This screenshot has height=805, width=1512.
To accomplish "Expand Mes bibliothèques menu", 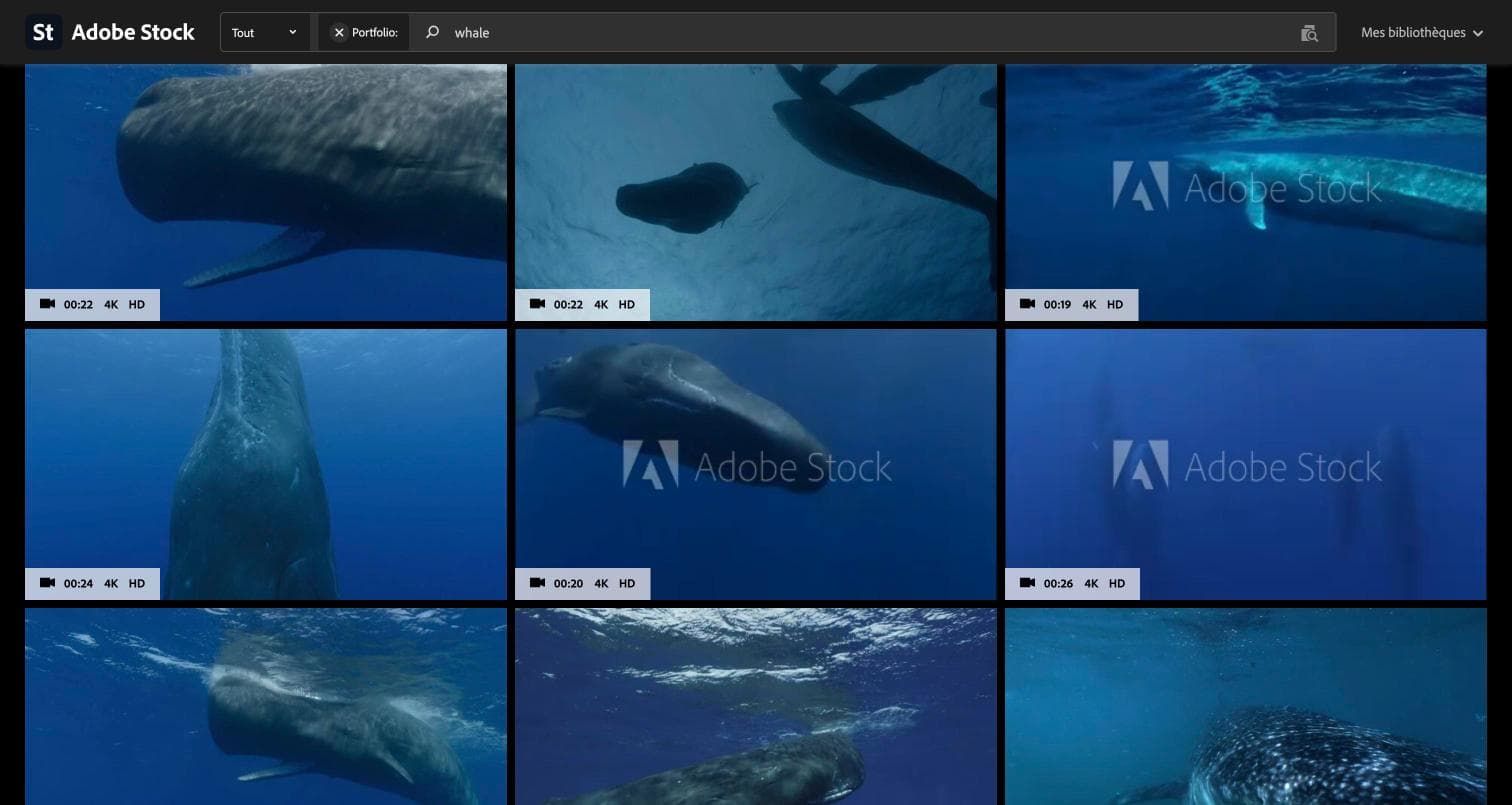I will point(1421,33).
